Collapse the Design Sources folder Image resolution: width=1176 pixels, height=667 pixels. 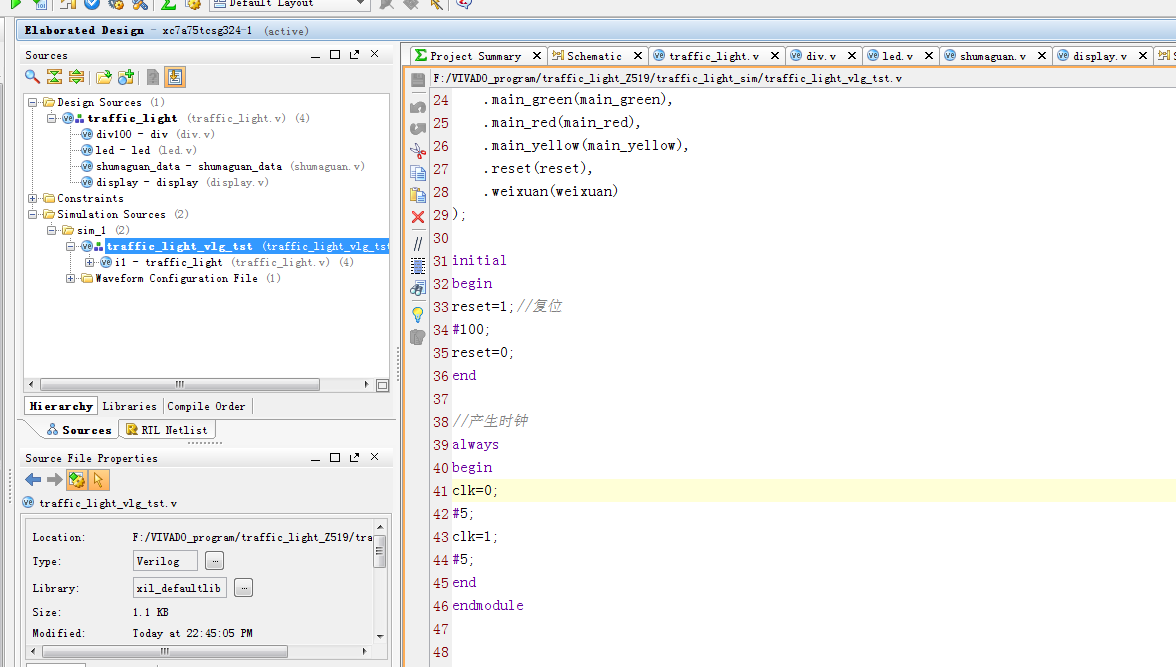tap(32, 102)
